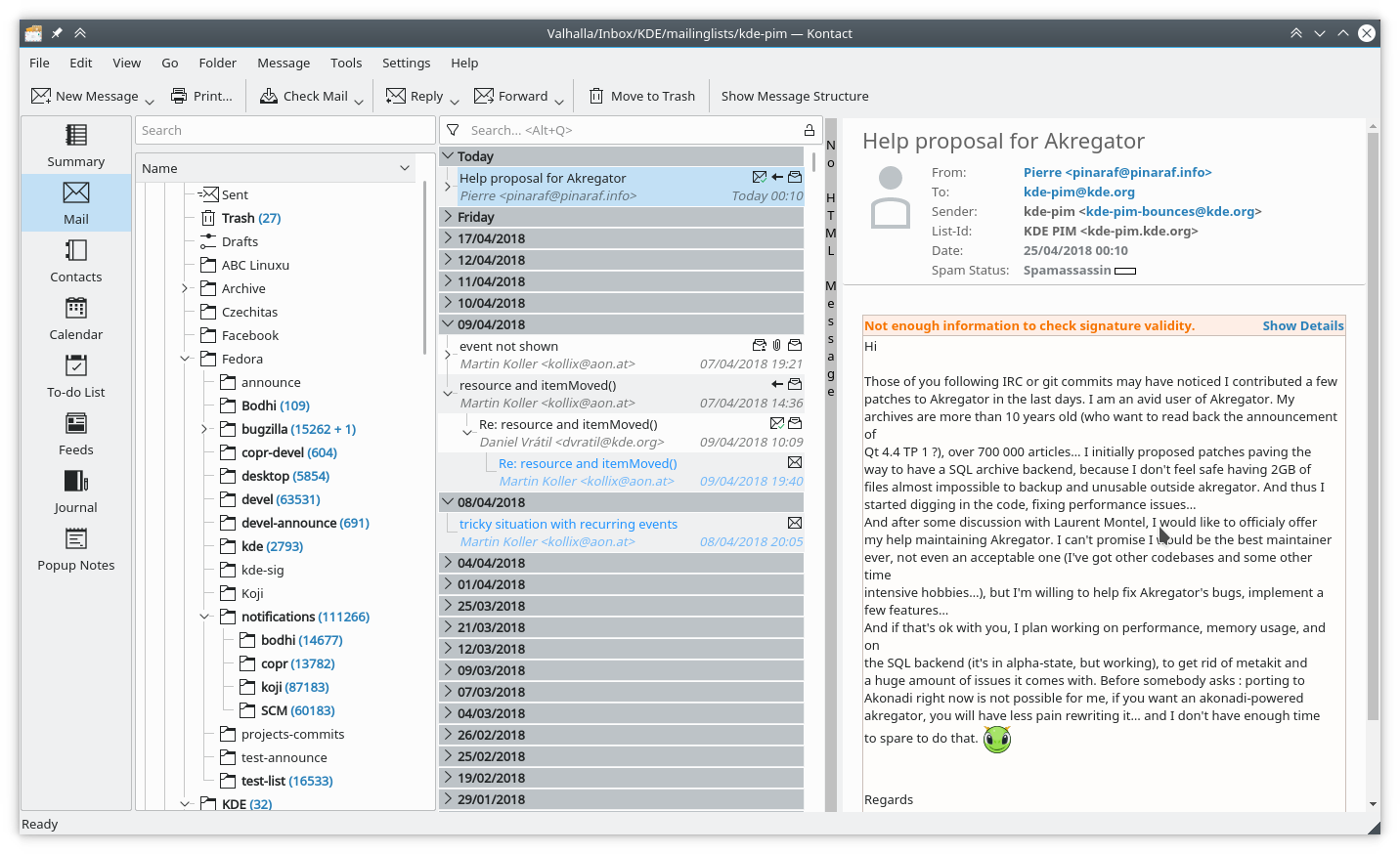The image size is (1400, 854).
Task: Forward the selected message
Action: pyautogui.click(x=511, y=96)
